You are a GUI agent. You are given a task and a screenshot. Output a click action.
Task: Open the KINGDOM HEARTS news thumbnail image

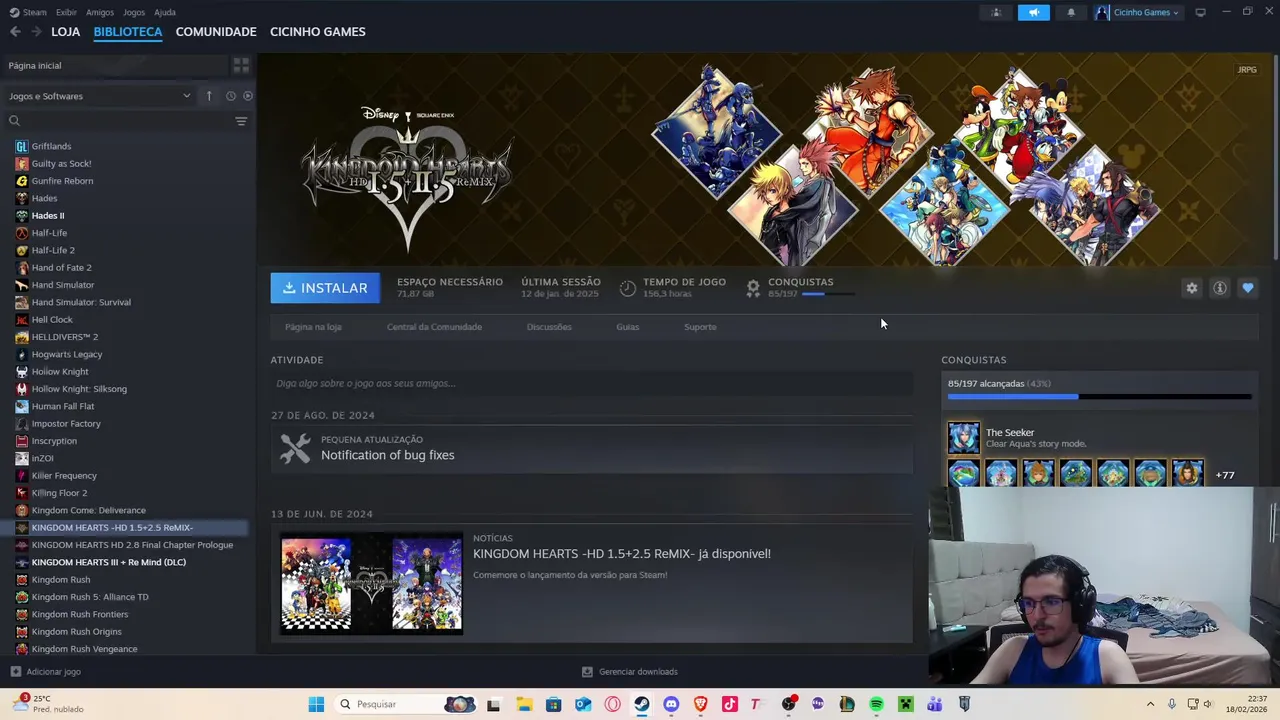click(x=372, y=584)
